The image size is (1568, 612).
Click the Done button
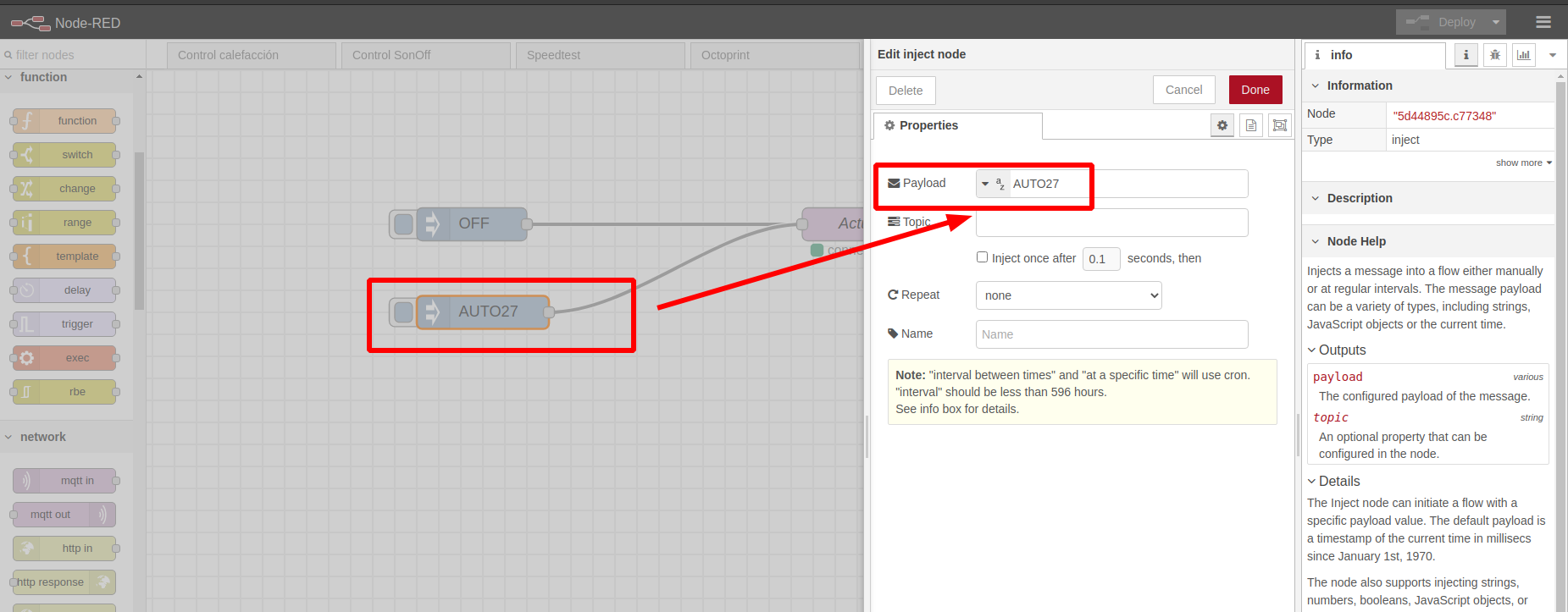point(1255,90)
